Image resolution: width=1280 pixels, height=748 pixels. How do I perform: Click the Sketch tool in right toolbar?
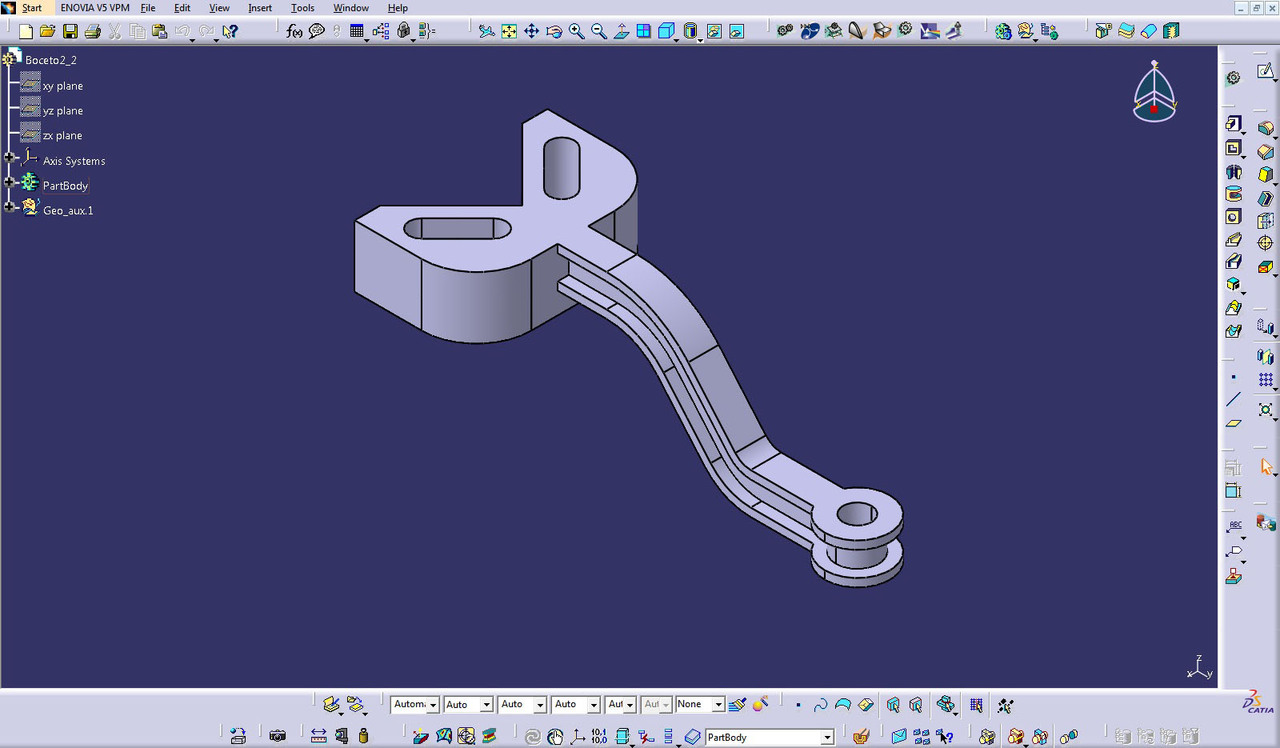coord(1265,71)
